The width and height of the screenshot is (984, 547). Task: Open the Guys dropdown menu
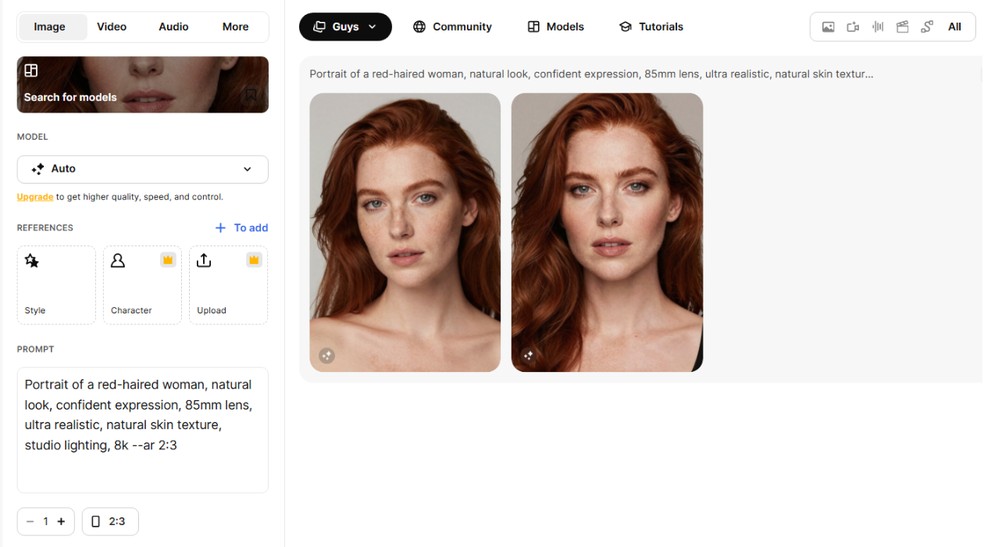[x=345, y=27]
